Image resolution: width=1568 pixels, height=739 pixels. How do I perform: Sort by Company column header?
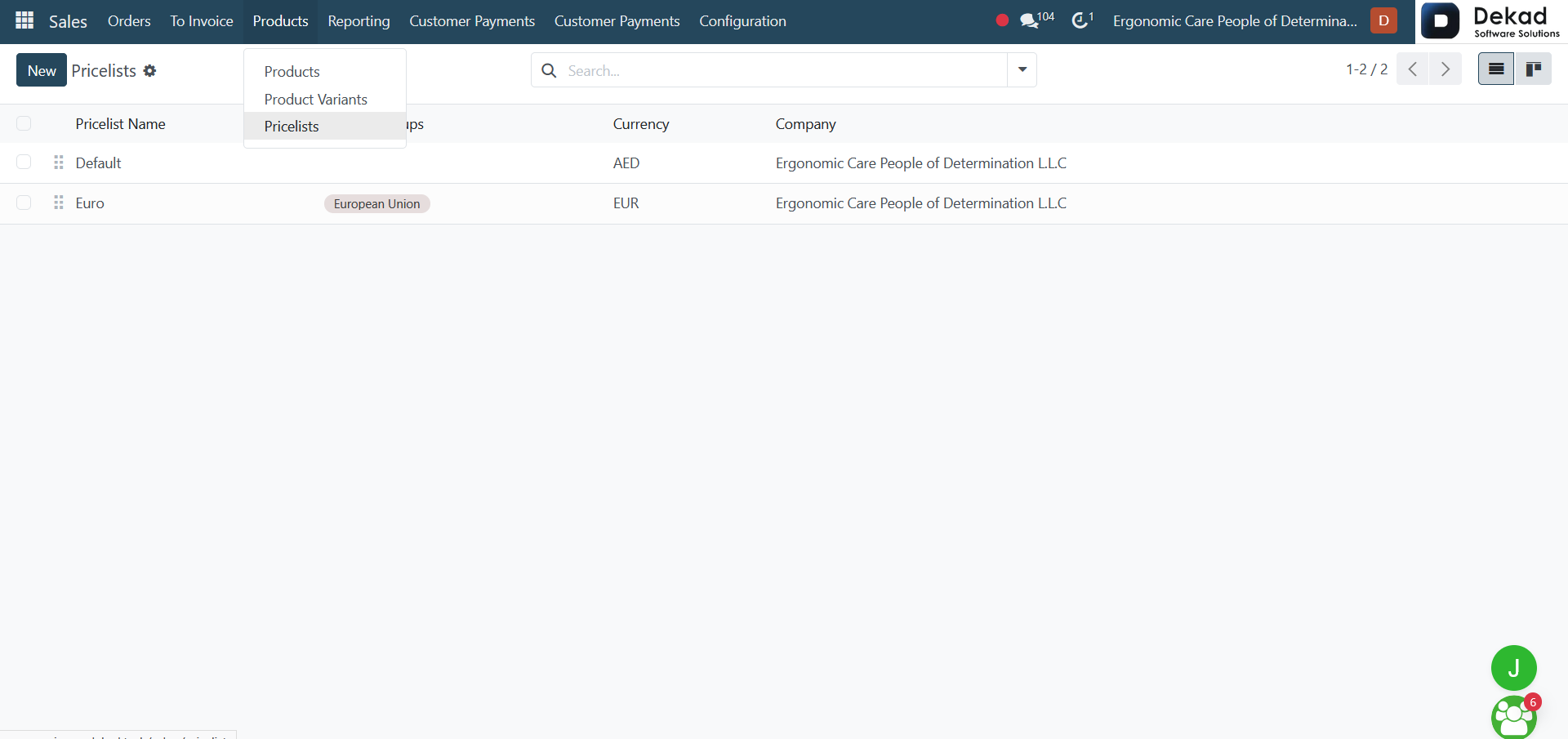[805, 124]
